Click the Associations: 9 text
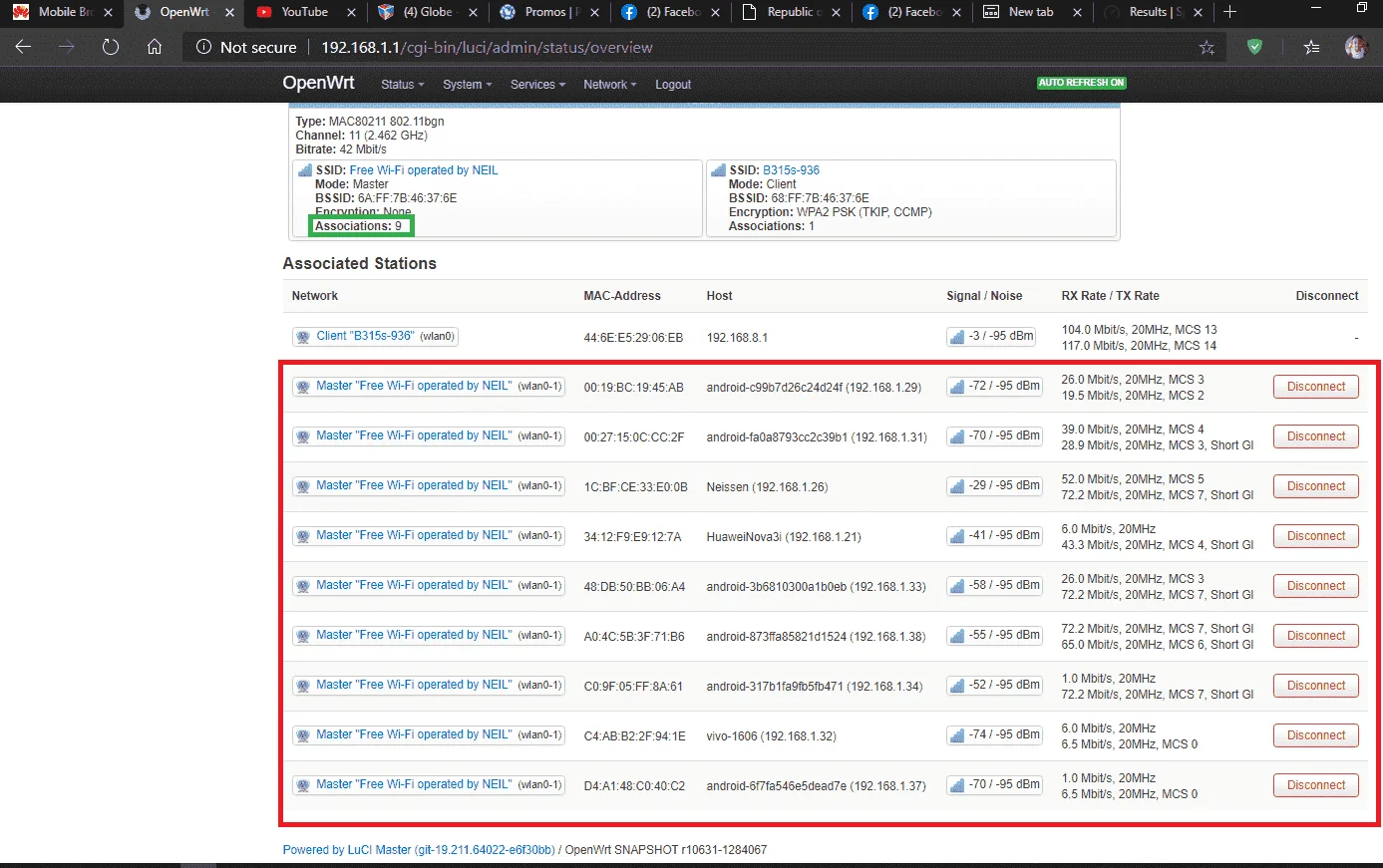This screenshot has width=1383, height=868. (358, 226)
